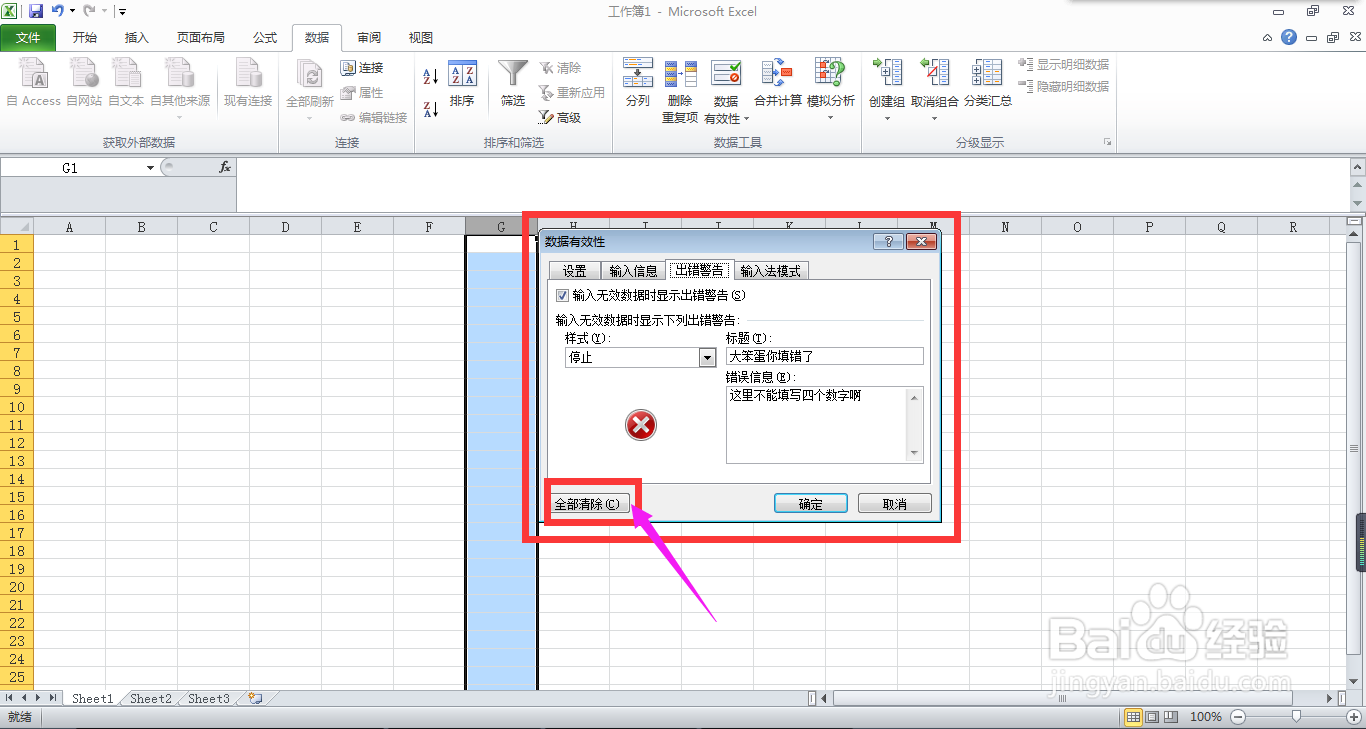Confirm with the 确定 button
The width and height of the screenshot is (1366, 729).
pos(810,503)
